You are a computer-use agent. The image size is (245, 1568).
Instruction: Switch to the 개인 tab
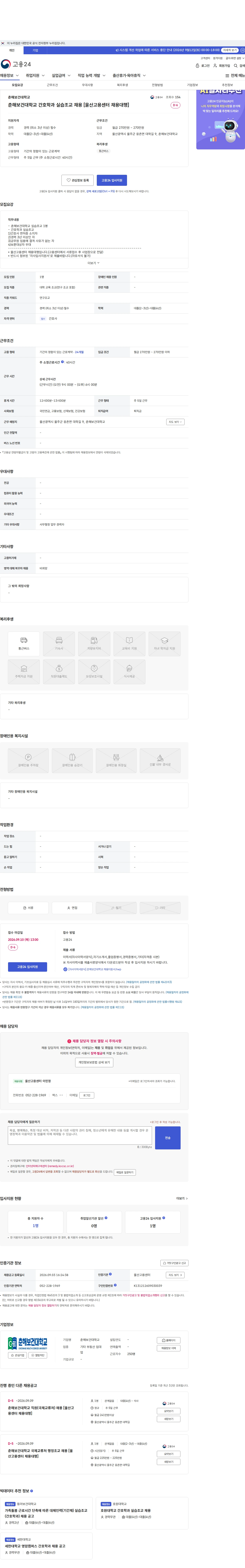tap(12, 51)
